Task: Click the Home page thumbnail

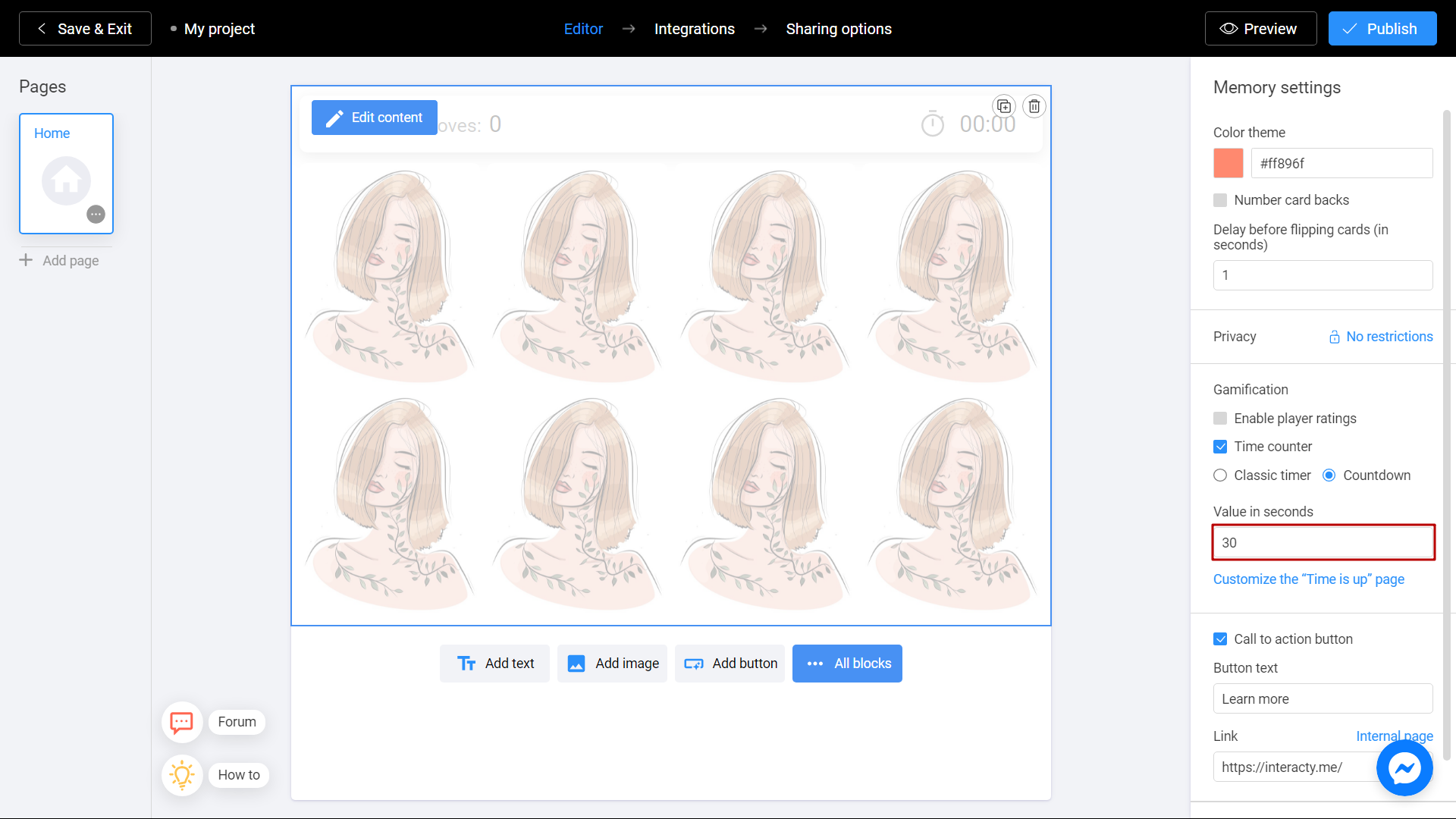Action: (x=66, y=173)
